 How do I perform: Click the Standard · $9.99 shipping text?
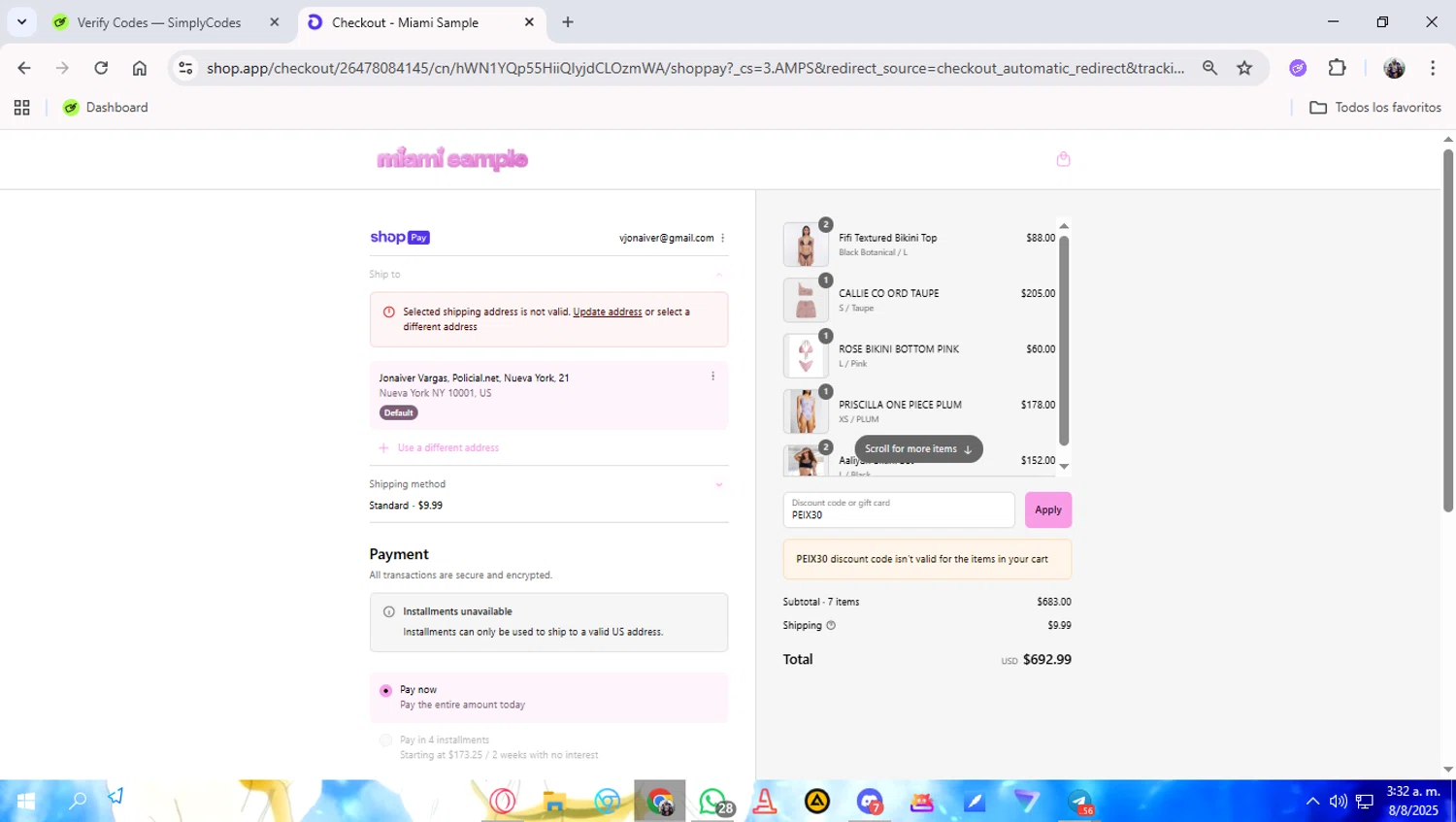point(406,506)
